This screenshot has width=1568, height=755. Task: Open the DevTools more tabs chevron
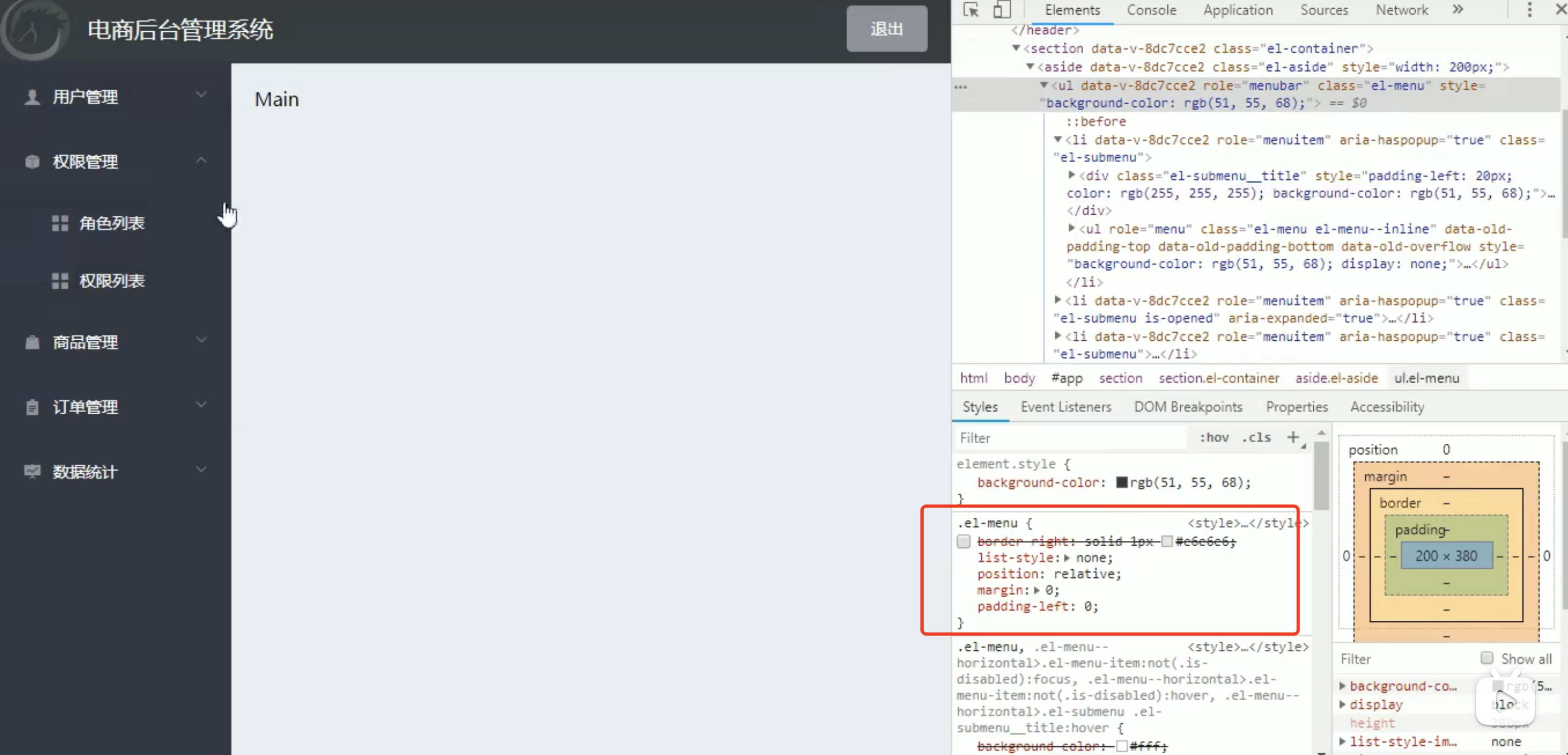pos(1458,9)
